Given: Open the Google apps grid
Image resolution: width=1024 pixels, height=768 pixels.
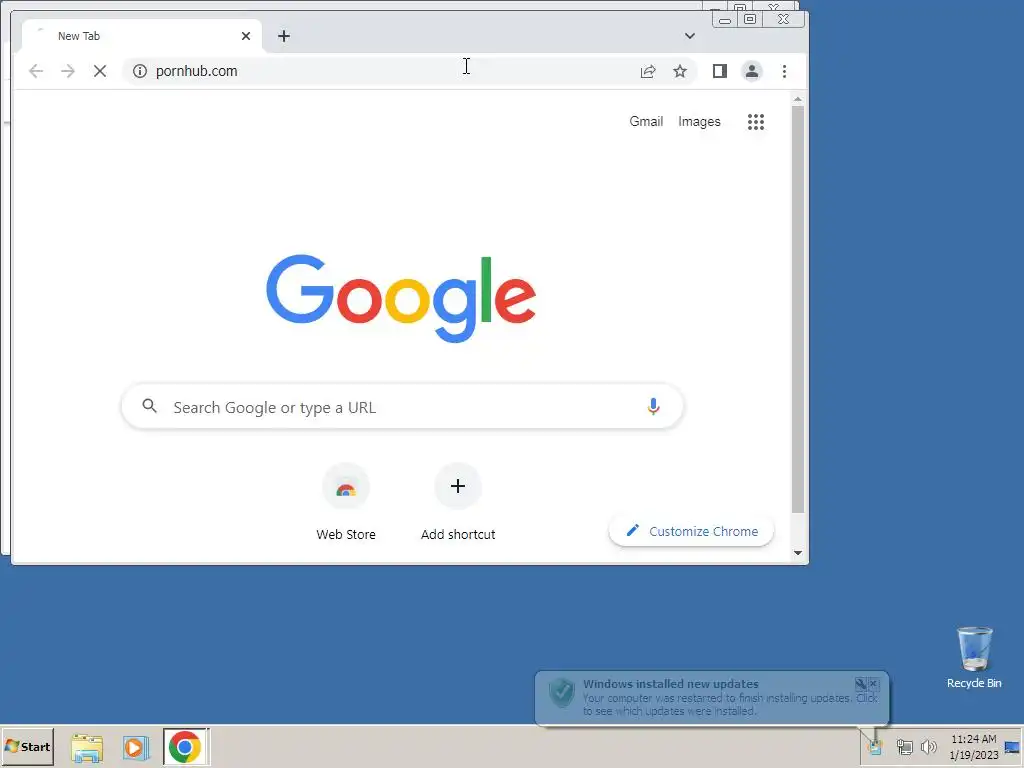Looking at the screenshot, I should [x=756, y=121].
